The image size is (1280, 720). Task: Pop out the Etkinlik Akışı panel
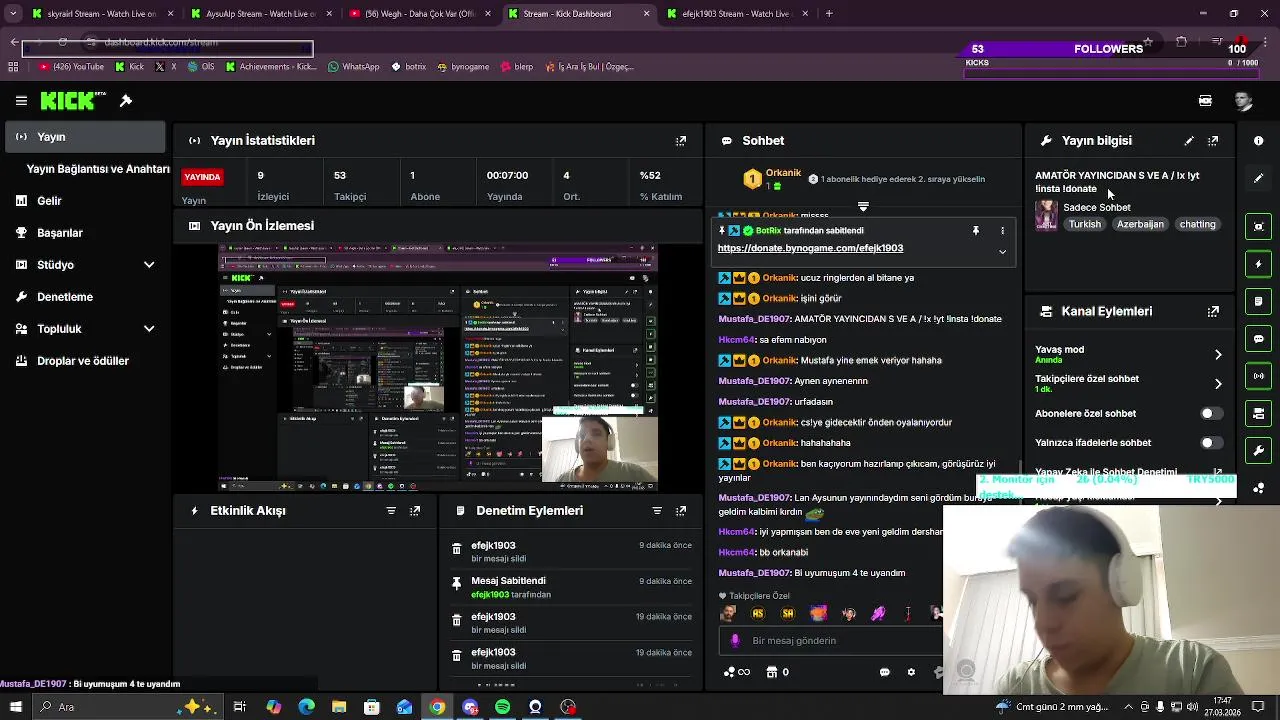[x=415, y=511]
